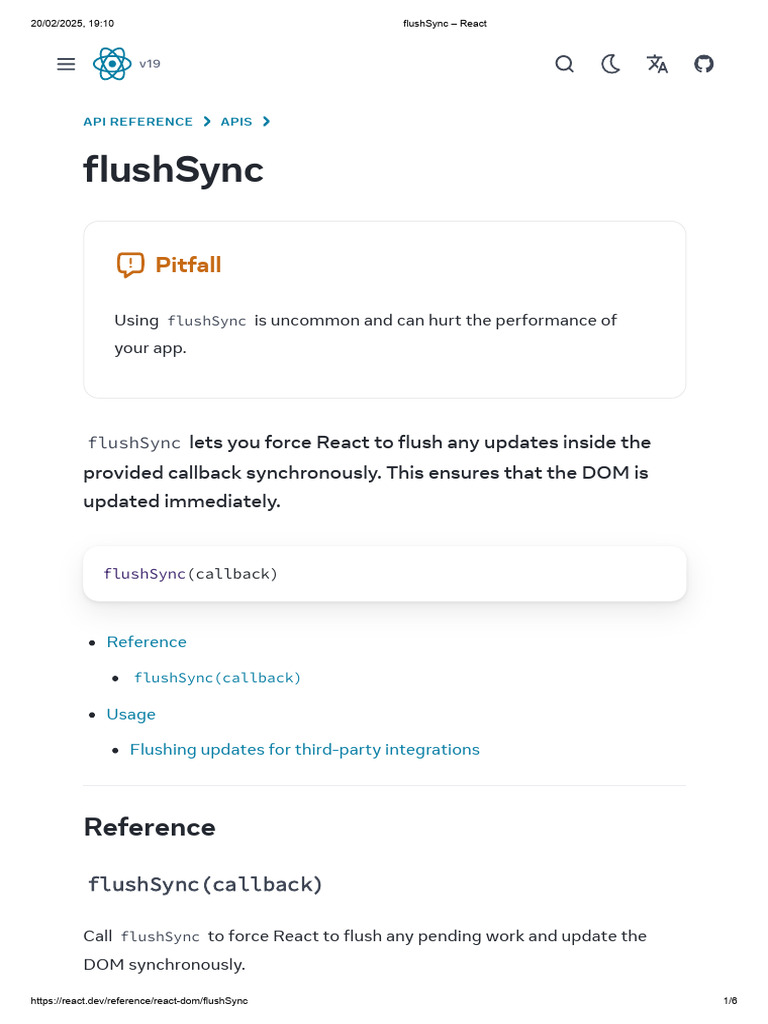Click chevron after APIS breadcrumb

coord(266,122)
